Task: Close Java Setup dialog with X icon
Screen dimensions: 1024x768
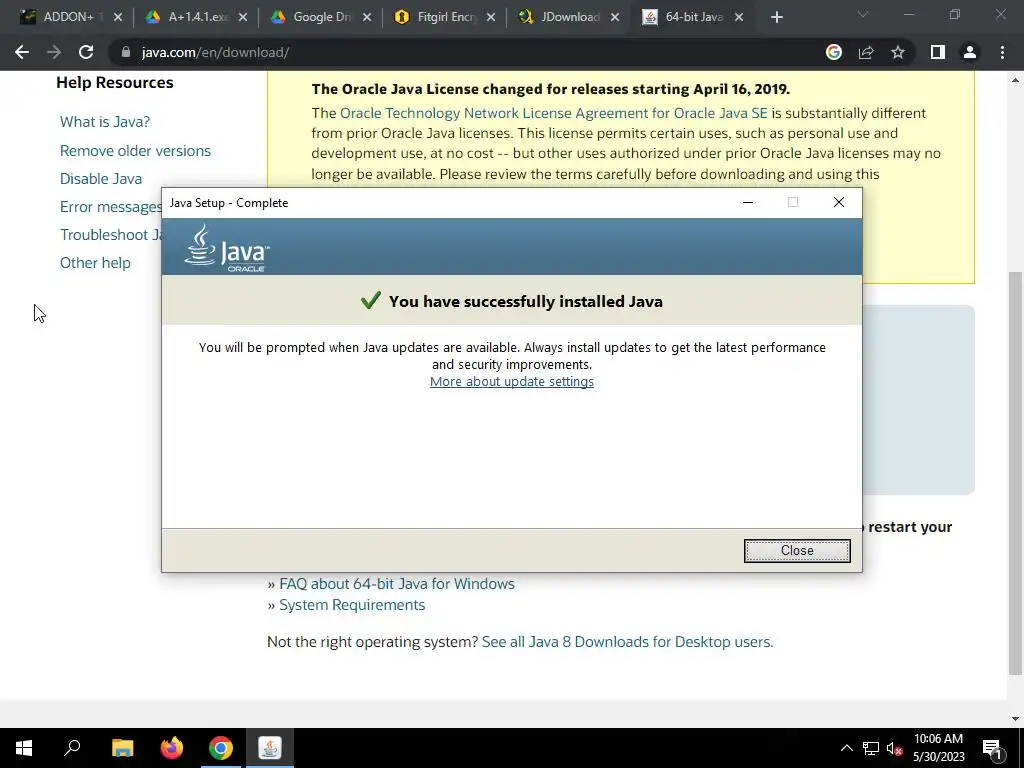Action: [839, 202]
